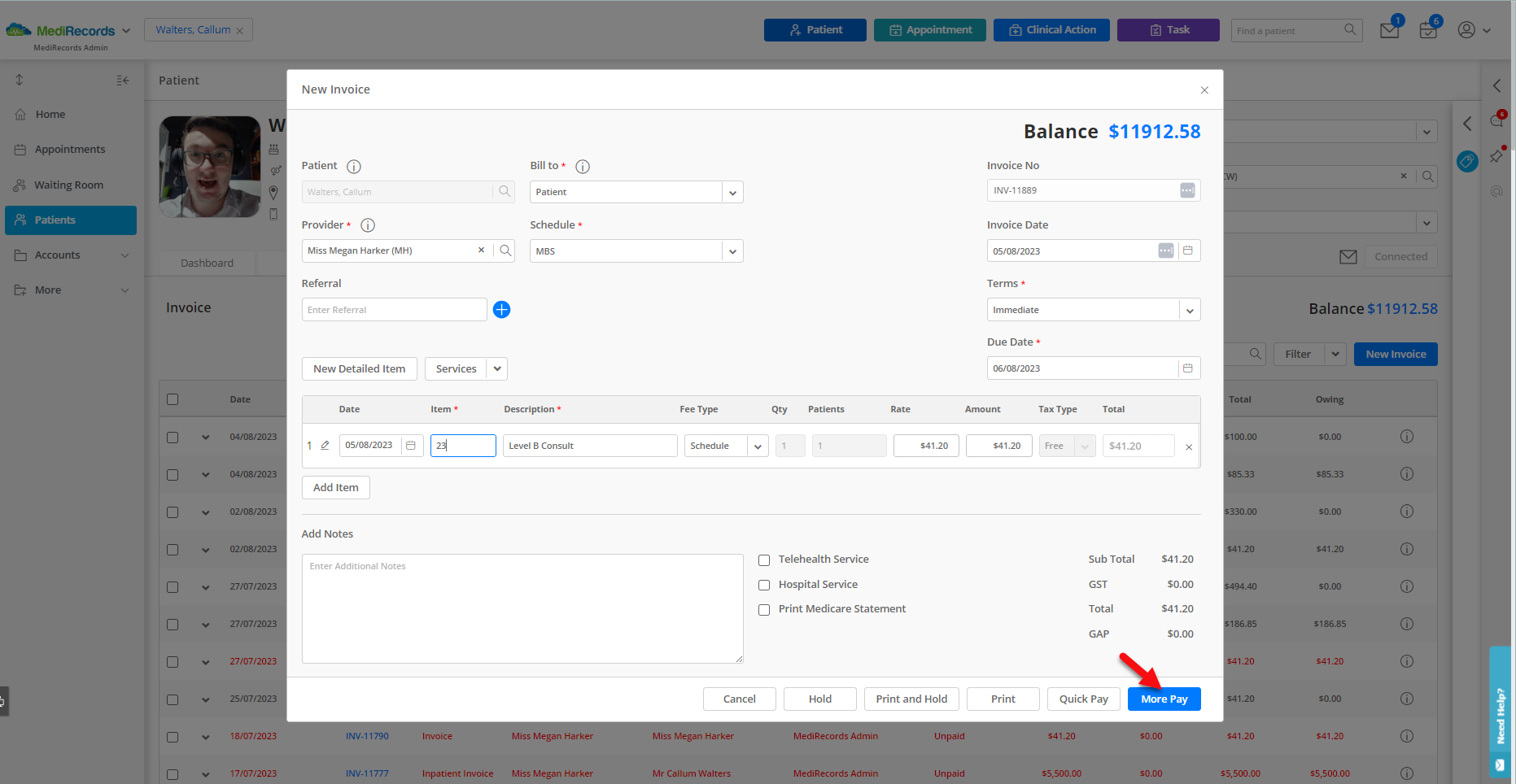The height and width of the screenshot is (784, 1516).
Task: Click the Add Item button
Action: [x=335, y=488]
